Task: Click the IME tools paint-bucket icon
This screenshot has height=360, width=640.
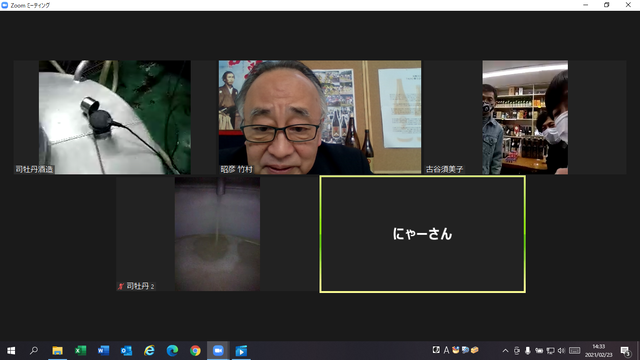Action: (x=456, y=350)
